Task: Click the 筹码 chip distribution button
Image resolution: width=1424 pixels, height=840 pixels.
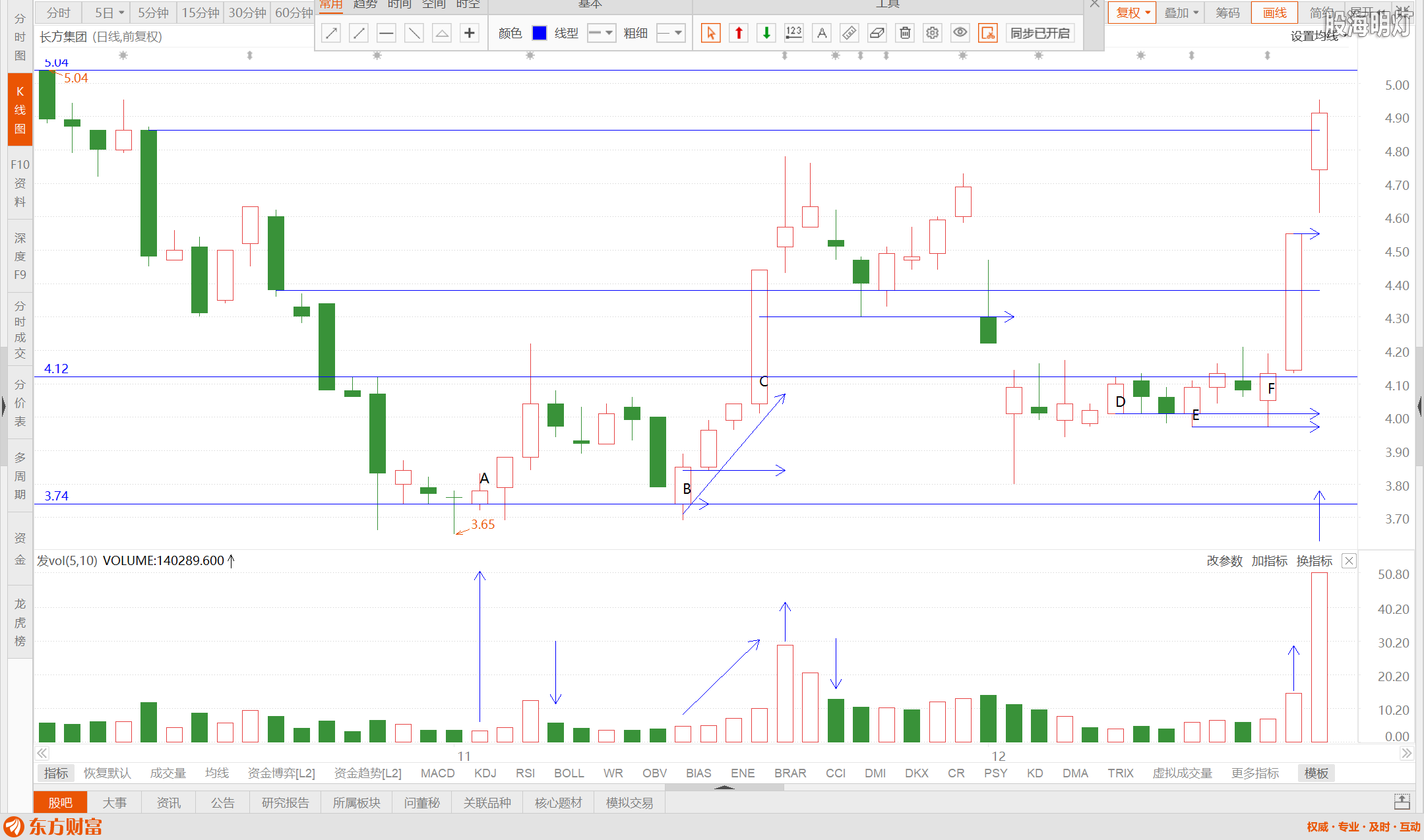Action: pos(1227,13)
